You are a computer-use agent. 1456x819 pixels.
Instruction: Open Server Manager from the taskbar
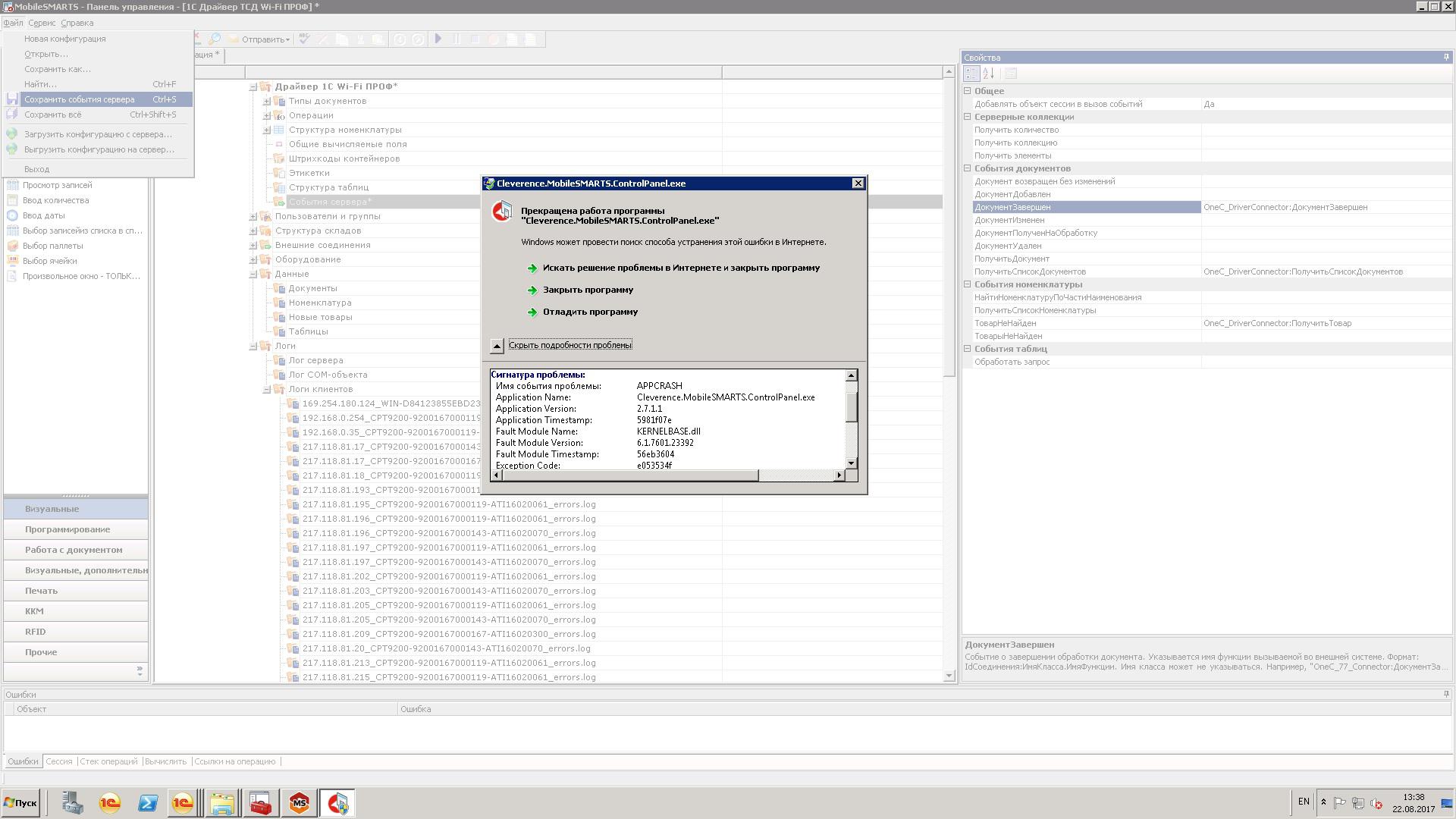(x=73, y=803)
